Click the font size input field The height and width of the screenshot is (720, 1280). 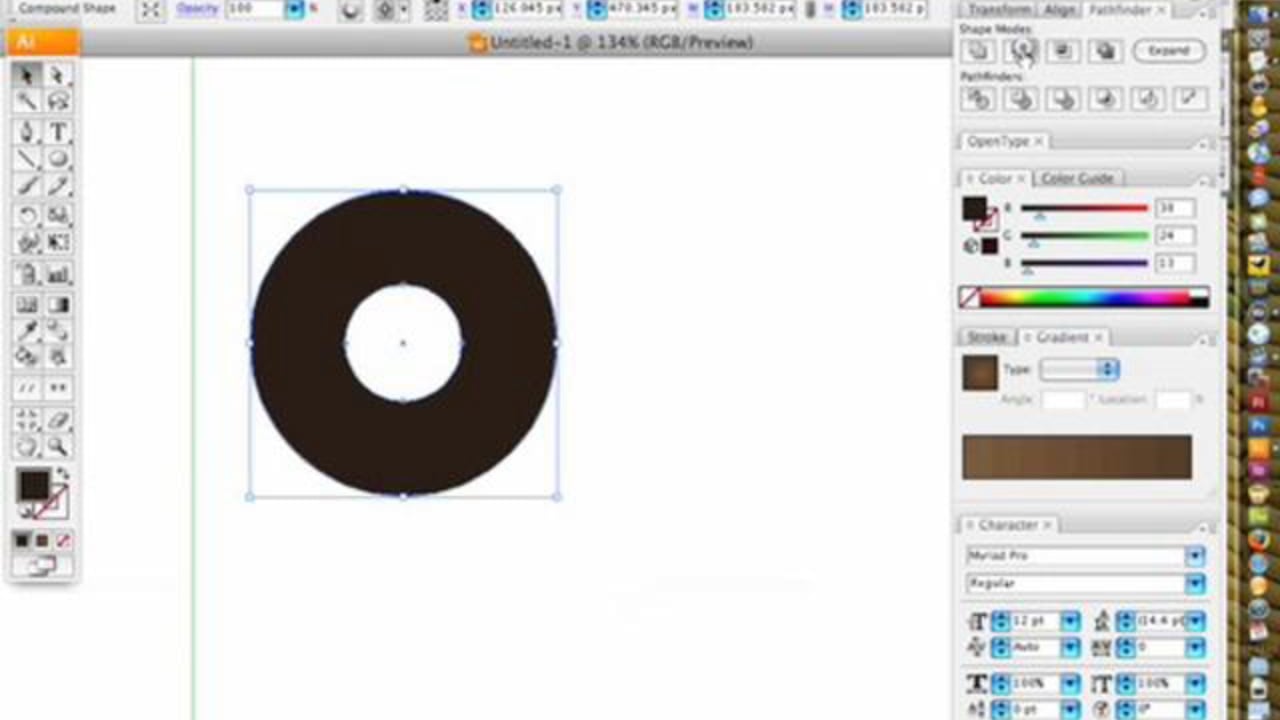pyautogui.click(x=1037, y=620)
